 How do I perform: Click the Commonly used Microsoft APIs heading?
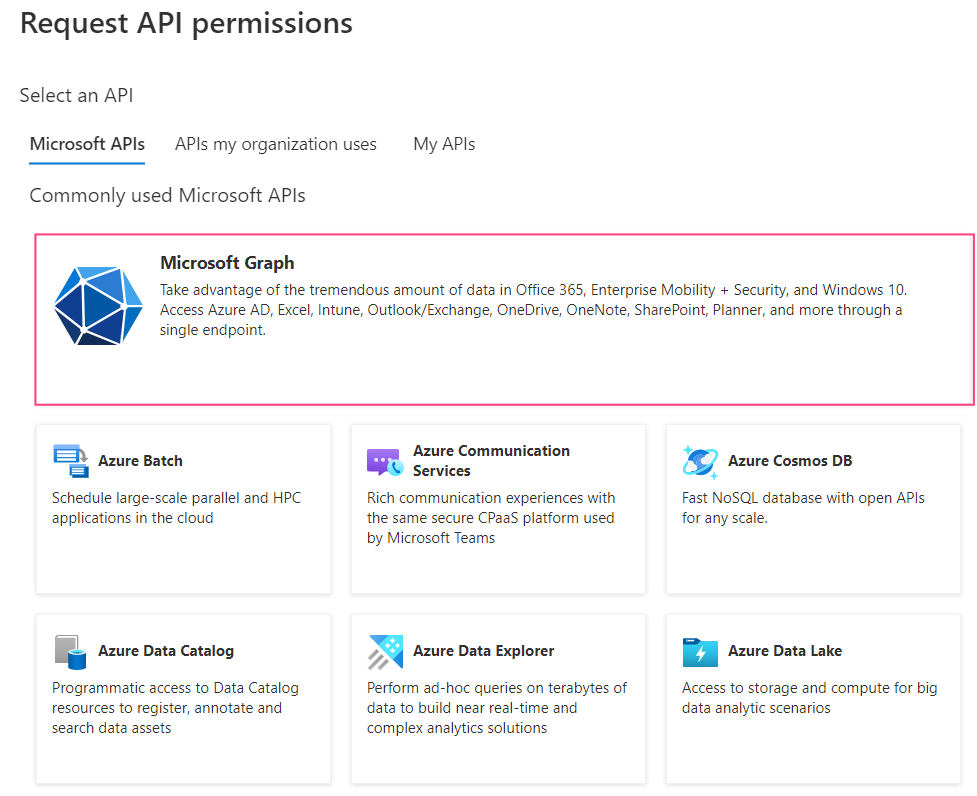tap(166, 194)
